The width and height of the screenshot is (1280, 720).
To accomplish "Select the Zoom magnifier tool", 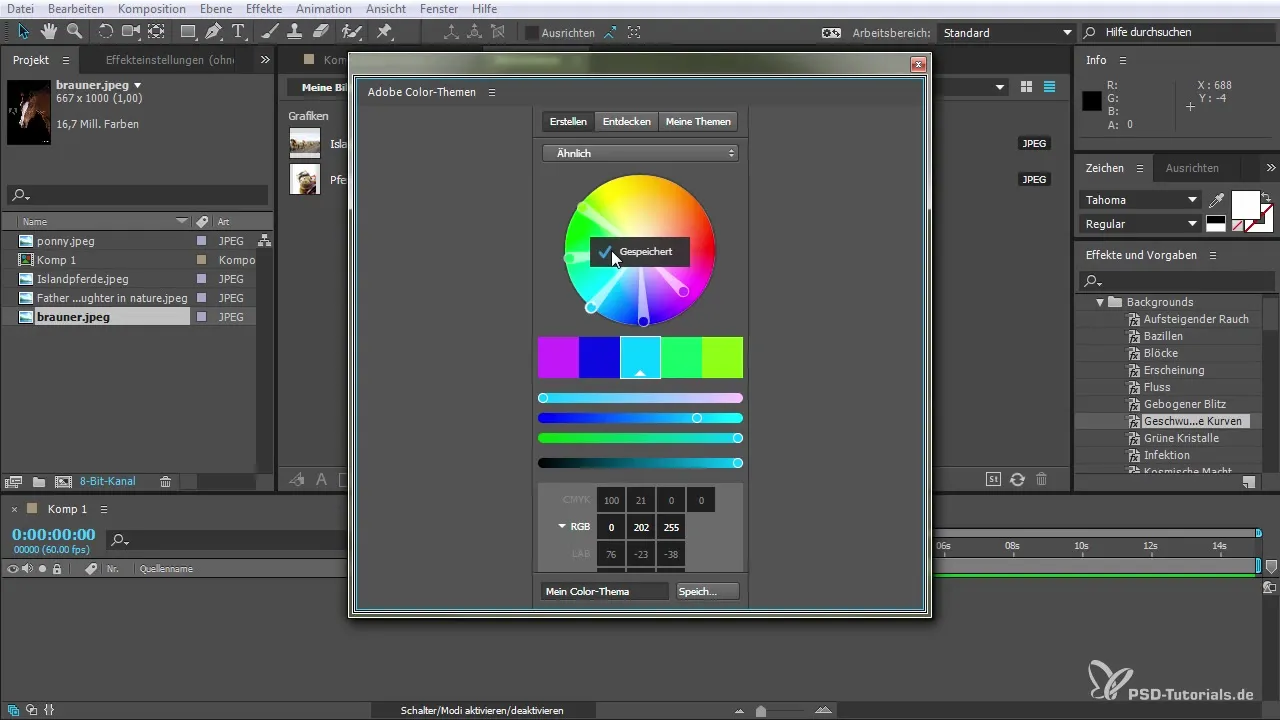I will (x=74, y=32).
